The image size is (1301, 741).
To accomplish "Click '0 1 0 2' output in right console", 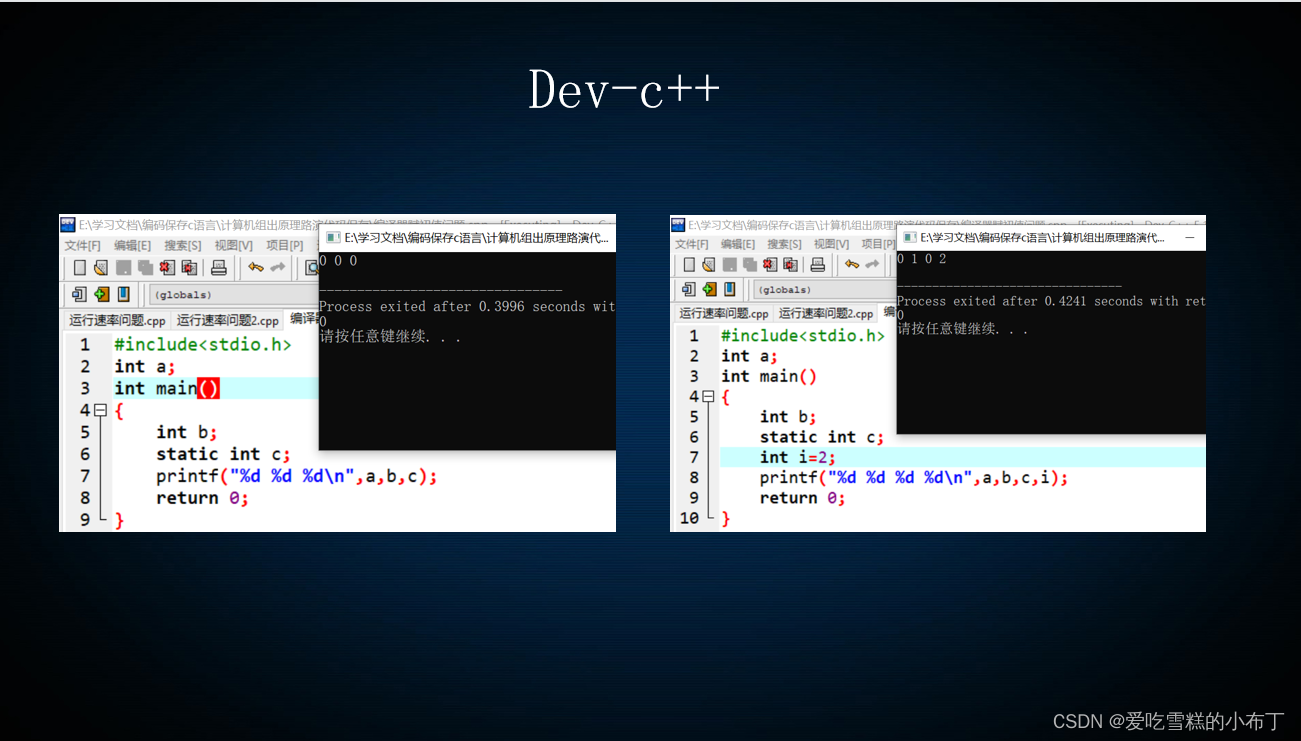I will [922, 259].
